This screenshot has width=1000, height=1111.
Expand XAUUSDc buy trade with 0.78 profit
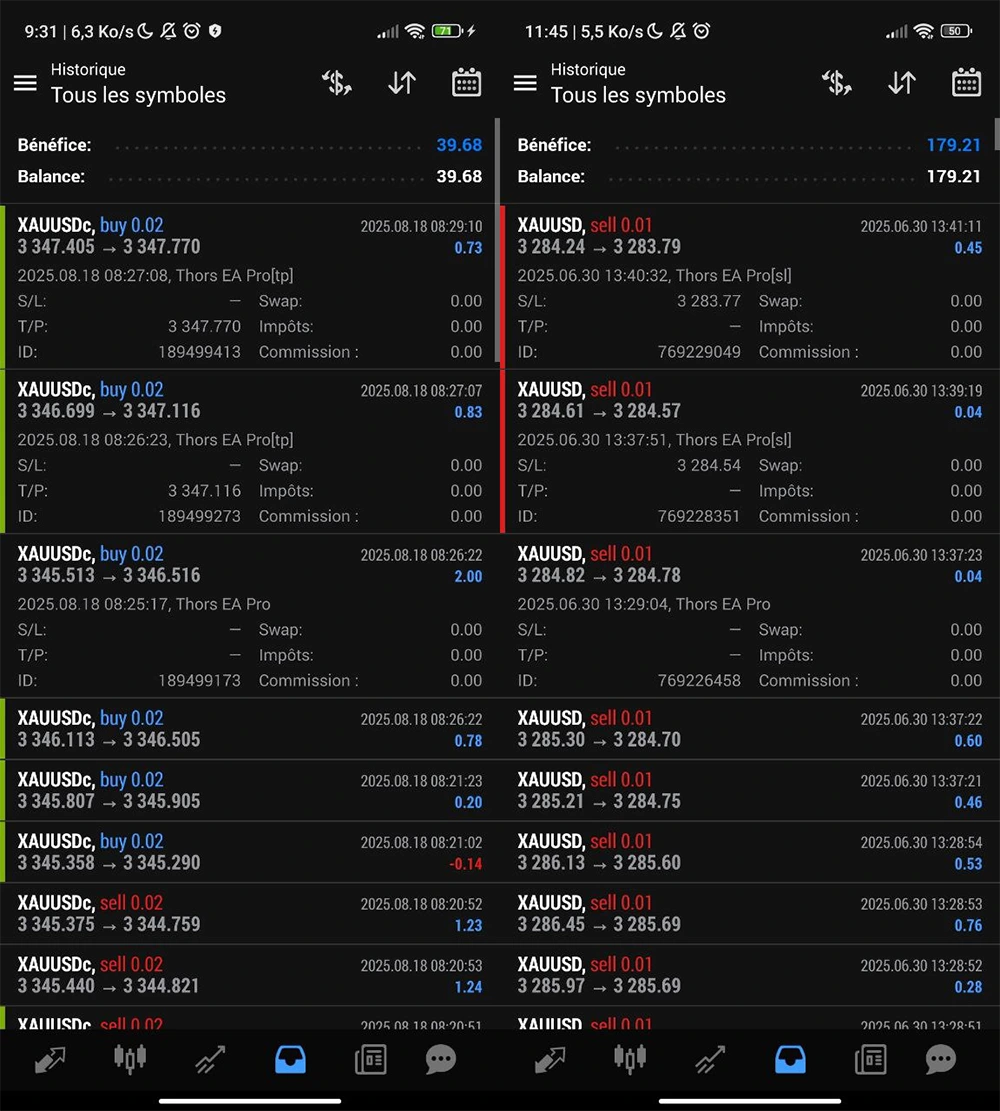click(250, 729)
